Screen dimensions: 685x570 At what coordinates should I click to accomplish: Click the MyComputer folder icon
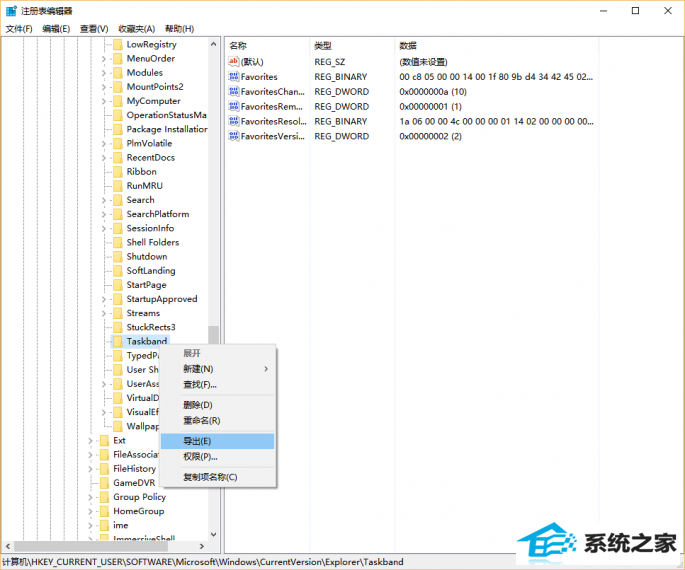coord(118,101)
